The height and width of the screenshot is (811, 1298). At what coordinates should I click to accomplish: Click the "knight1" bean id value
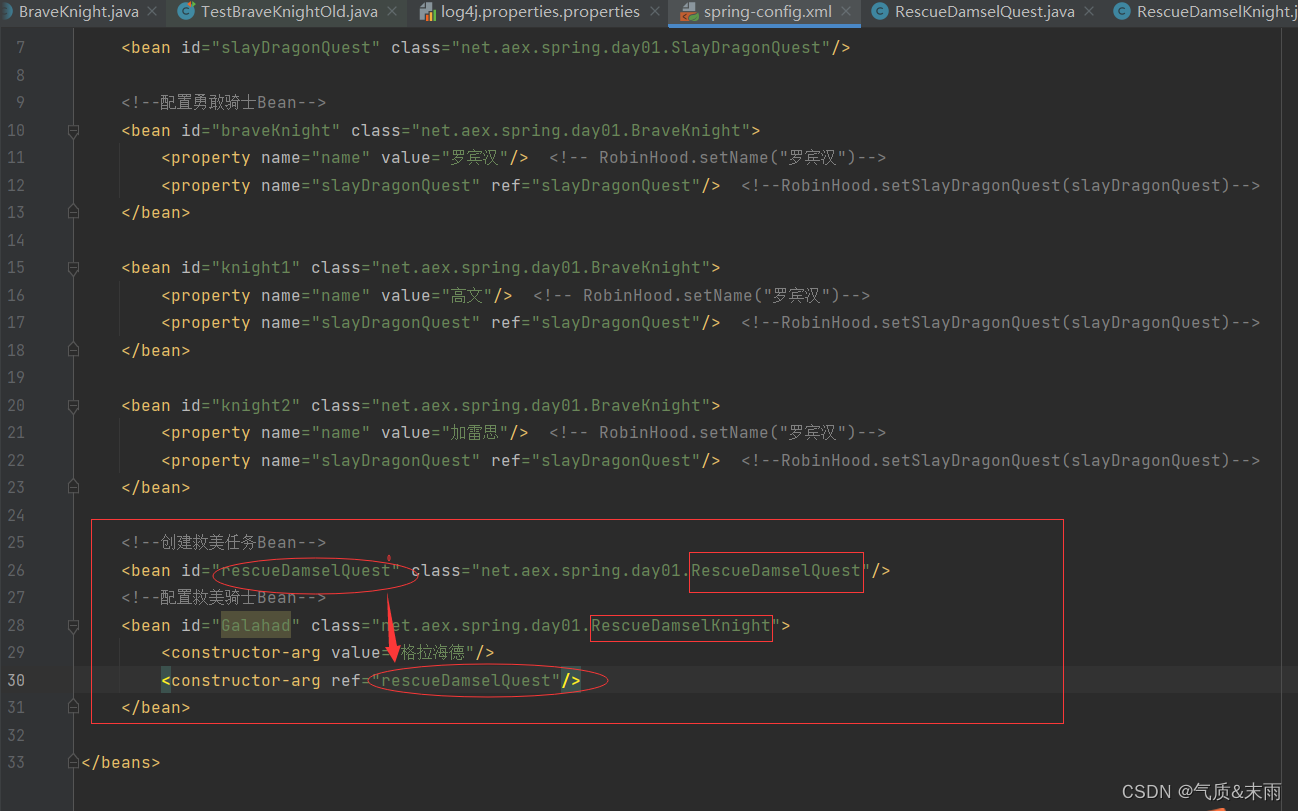point(256,267)
